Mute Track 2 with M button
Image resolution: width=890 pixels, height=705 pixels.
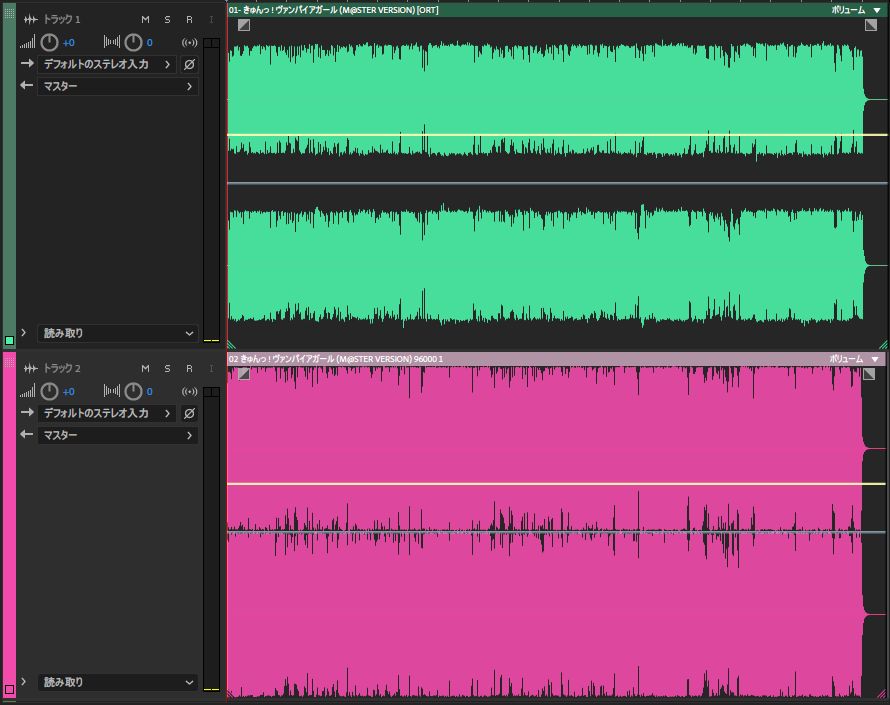pos(145,369)
